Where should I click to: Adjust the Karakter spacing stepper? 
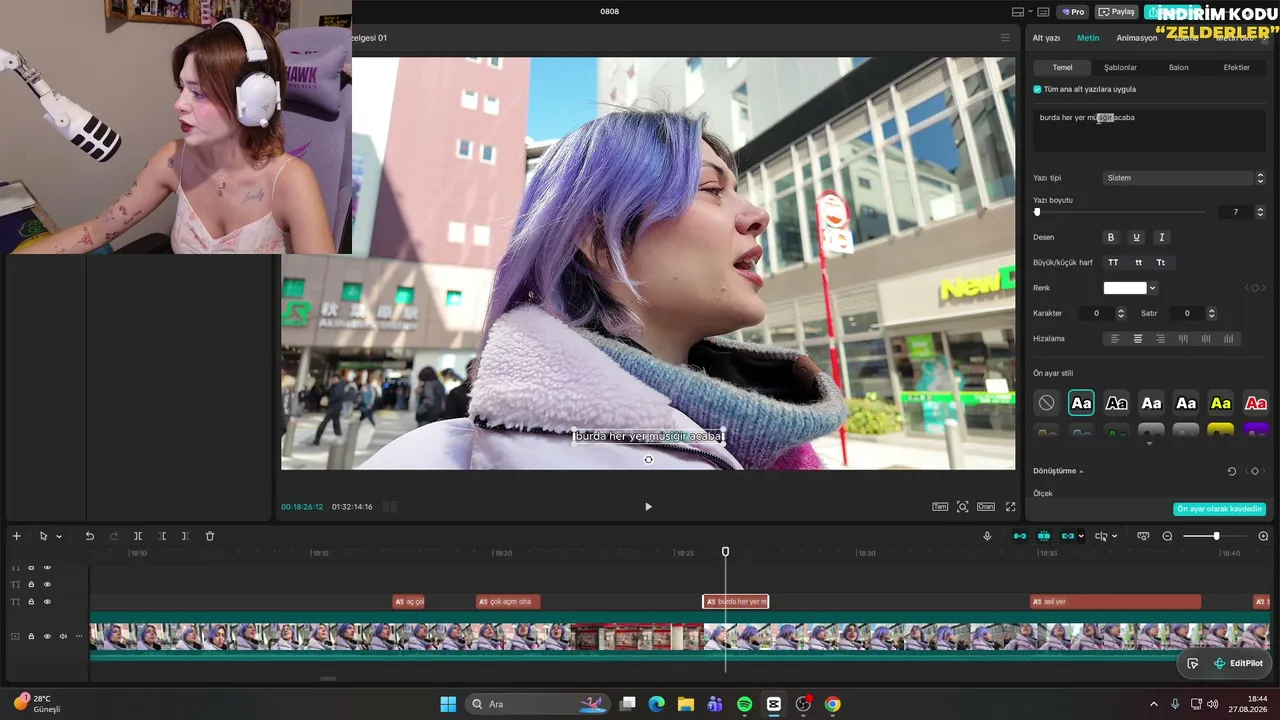tap(1121, 313)
